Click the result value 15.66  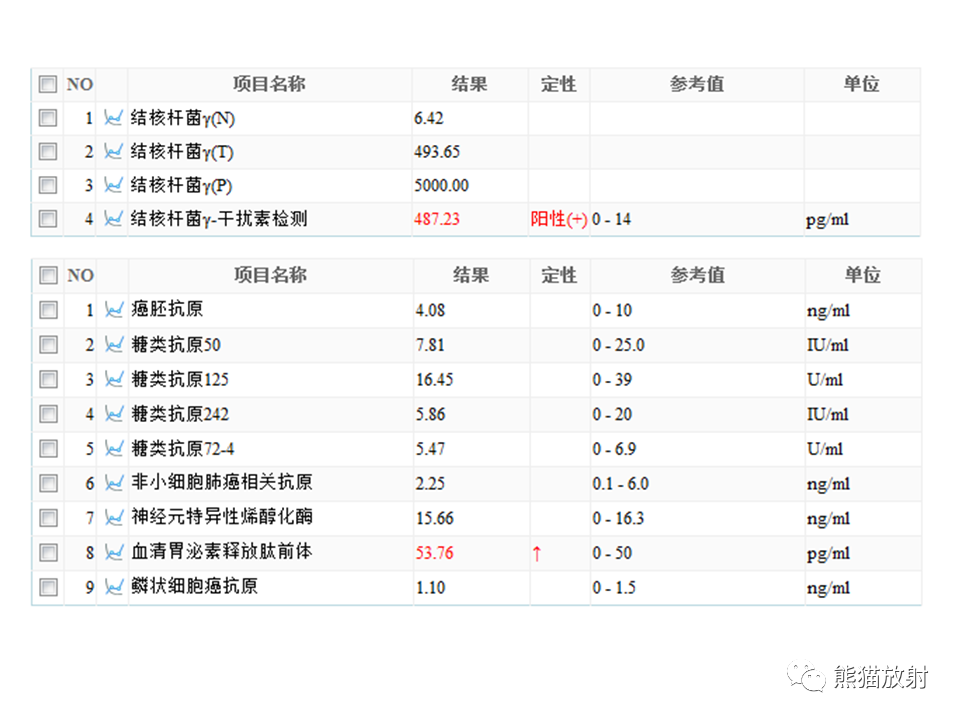click(435, 519)
